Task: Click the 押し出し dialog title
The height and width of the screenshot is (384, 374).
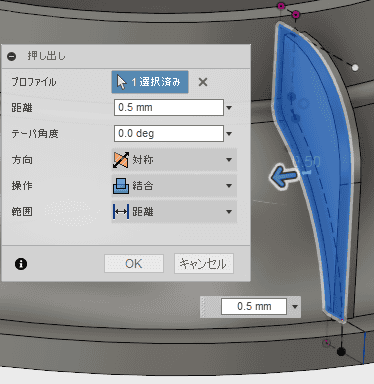Action: tap(47, 56)
